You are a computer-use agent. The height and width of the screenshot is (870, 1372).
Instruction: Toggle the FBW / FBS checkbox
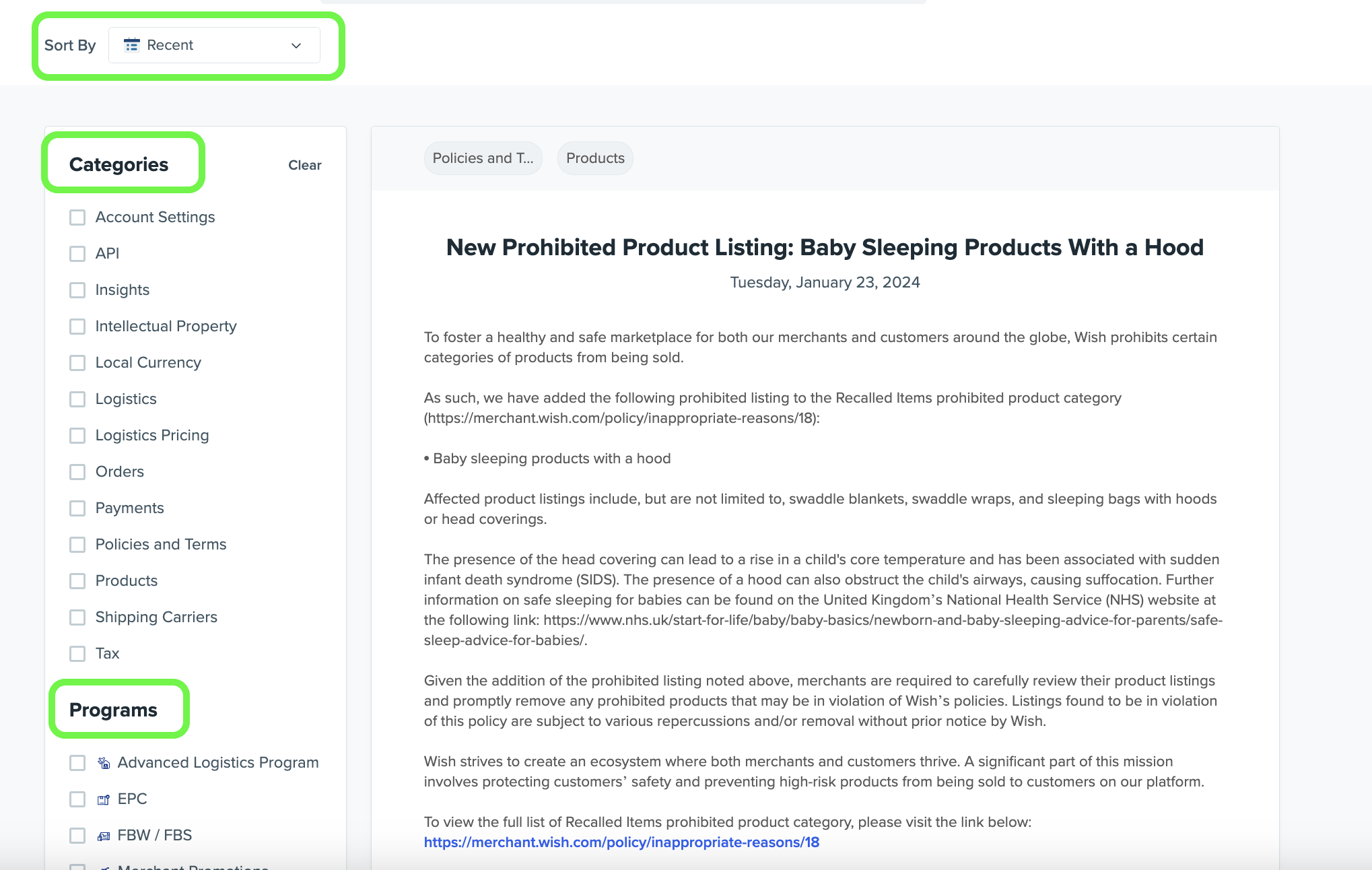[77, 836]
